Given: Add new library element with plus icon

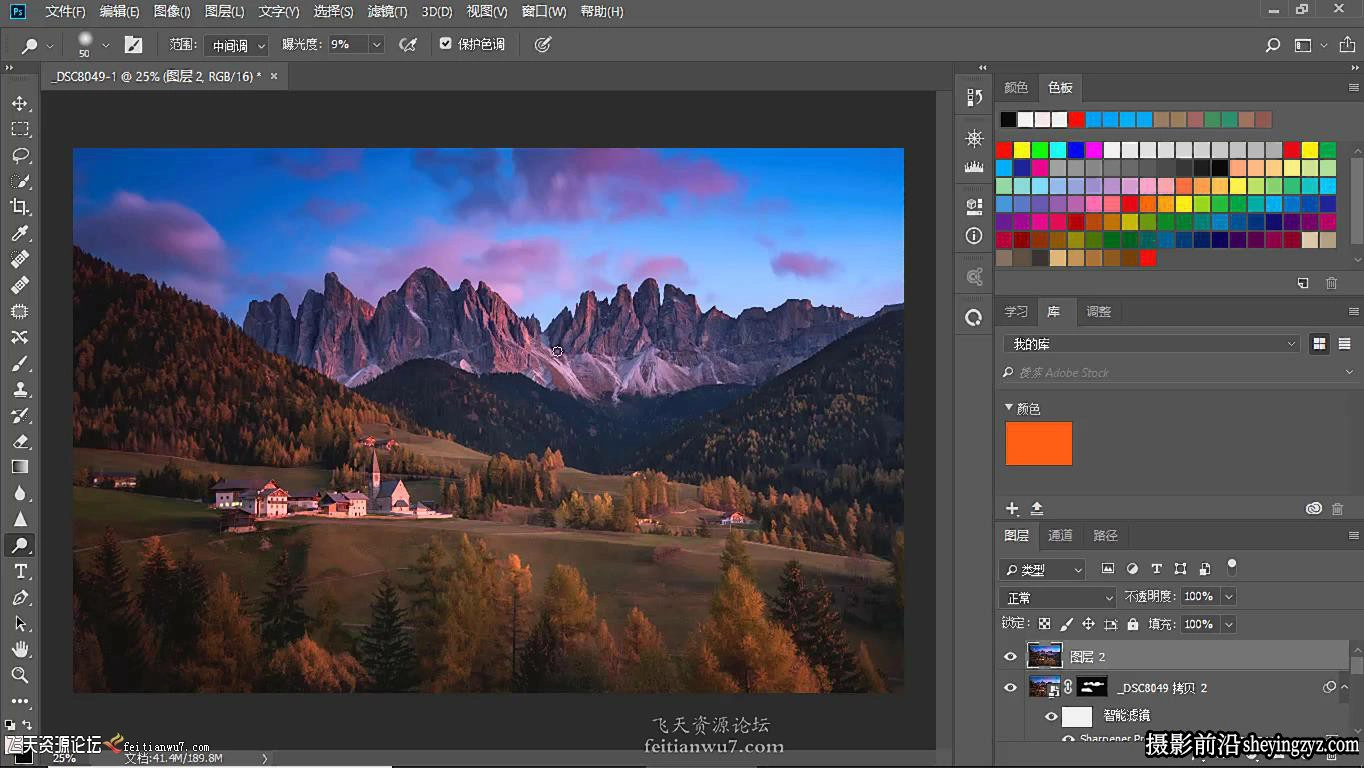Looking at the screenshot, I should [1012, 509].
